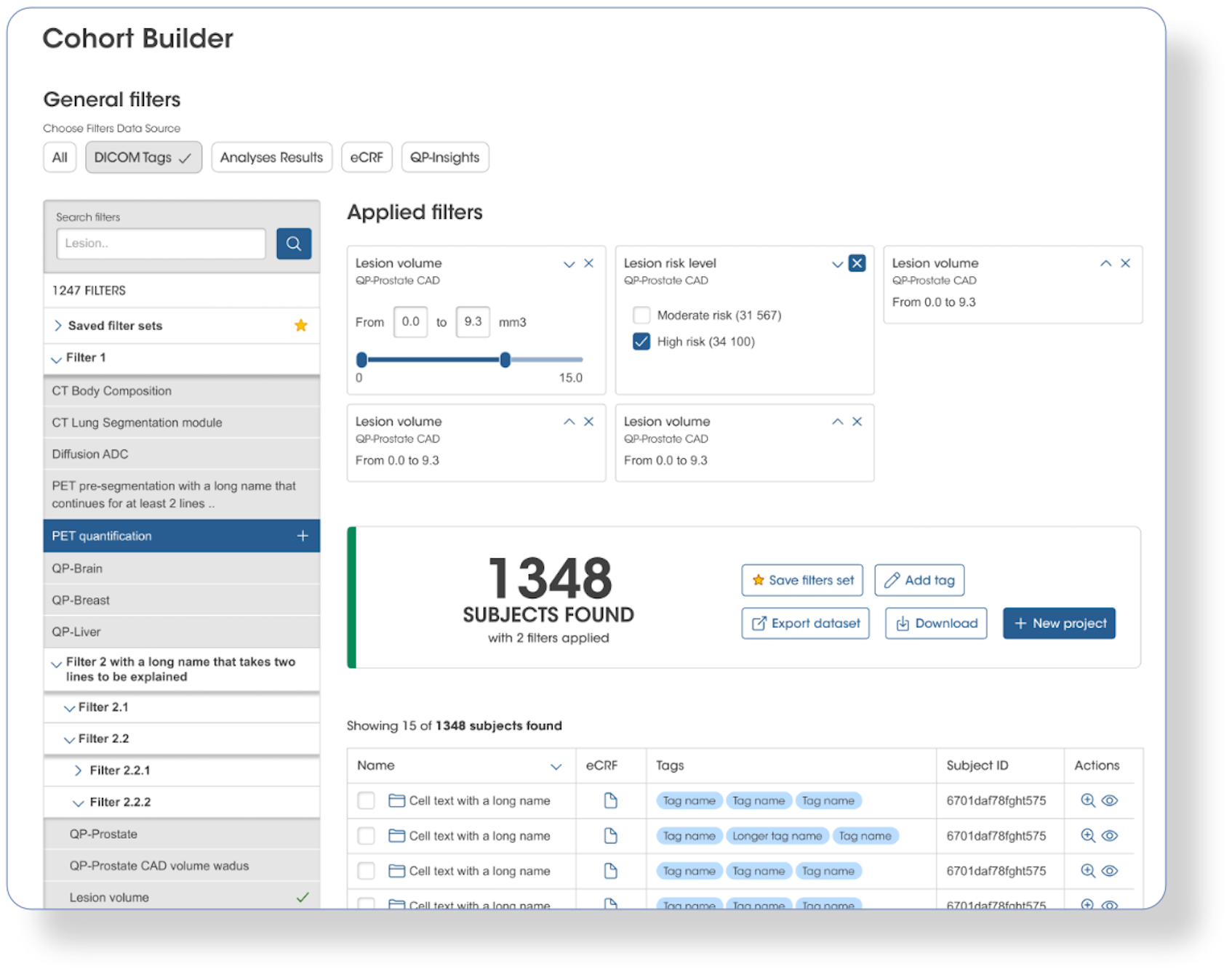Click folder icon in third table row
1232x977 pixels.
(x=396, y=870)
